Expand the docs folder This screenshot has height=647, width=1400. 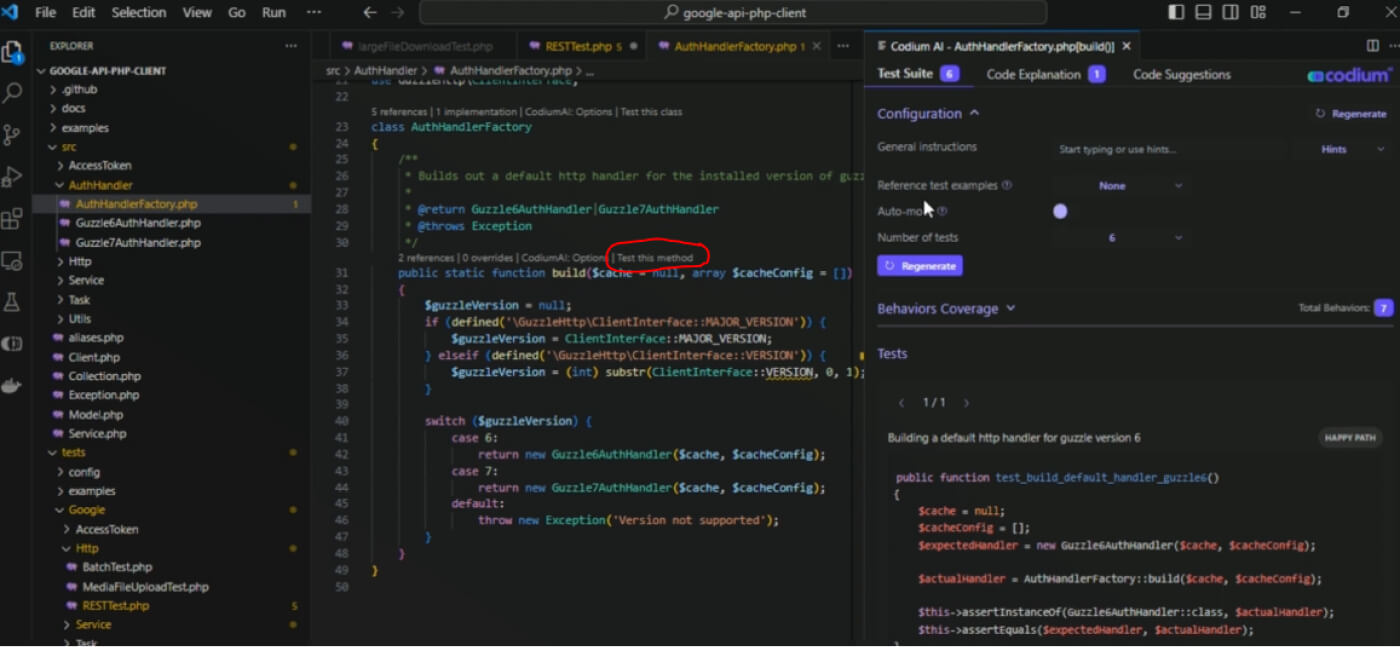74,108
